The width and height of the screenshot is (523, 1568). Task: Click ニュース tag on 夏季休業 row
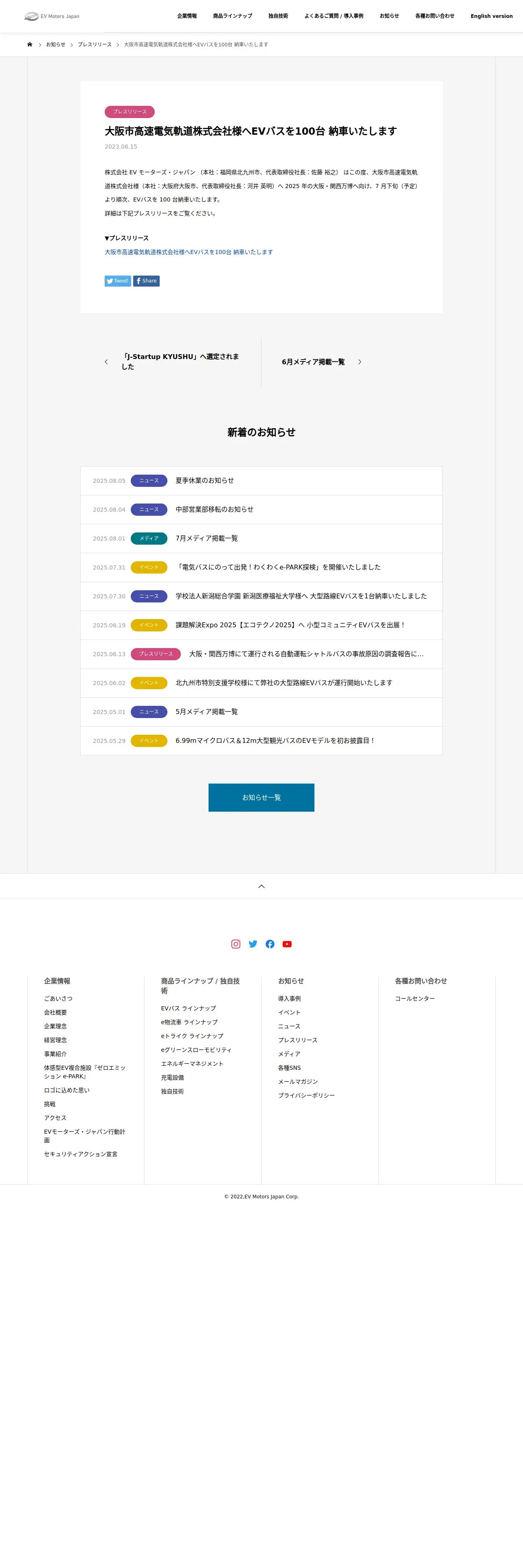(149, 481)
